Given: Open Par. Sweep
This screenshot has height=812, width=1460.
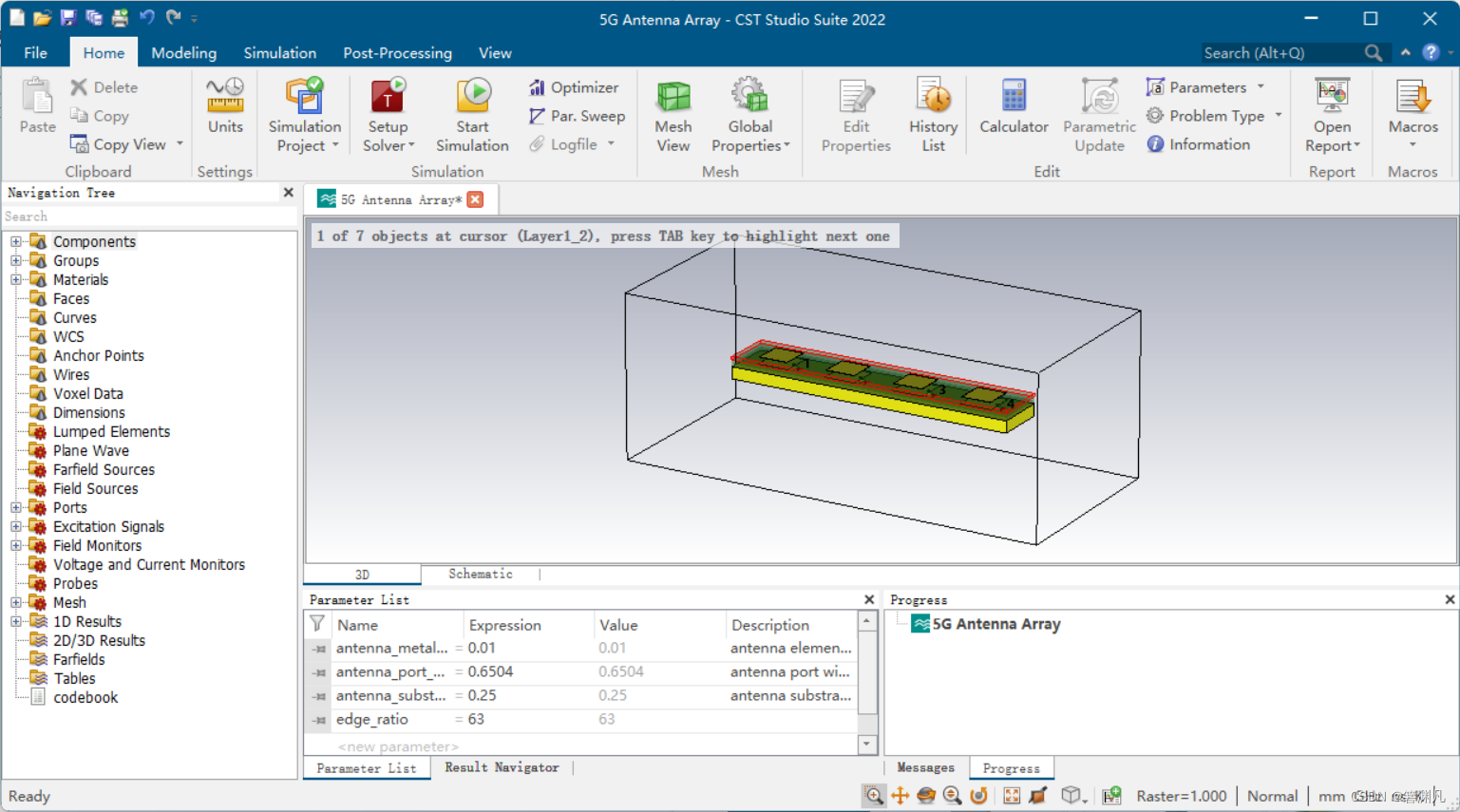Looking at the screenshot, I should pos(577,116).
